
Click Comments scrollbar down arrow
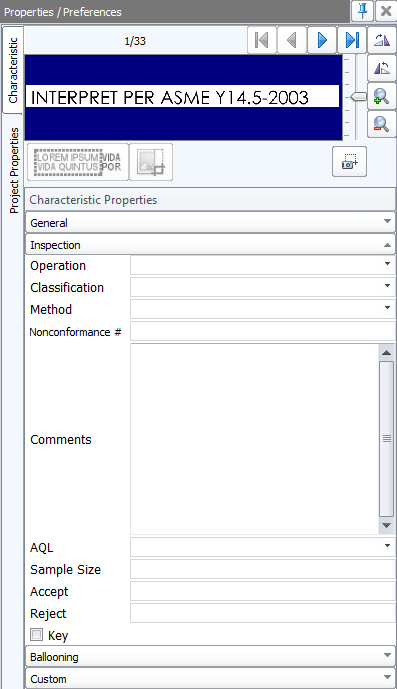[386, 526]
